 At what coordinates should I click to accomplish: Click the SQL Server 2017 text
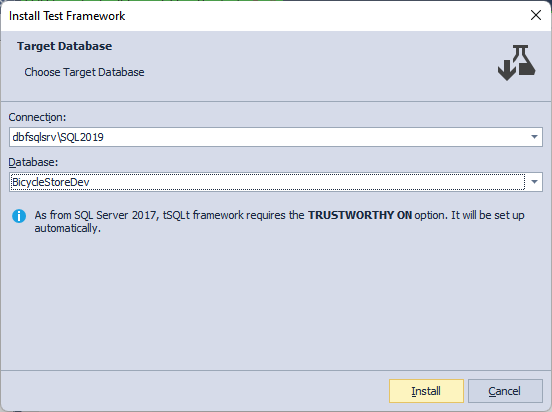point(115,215)
